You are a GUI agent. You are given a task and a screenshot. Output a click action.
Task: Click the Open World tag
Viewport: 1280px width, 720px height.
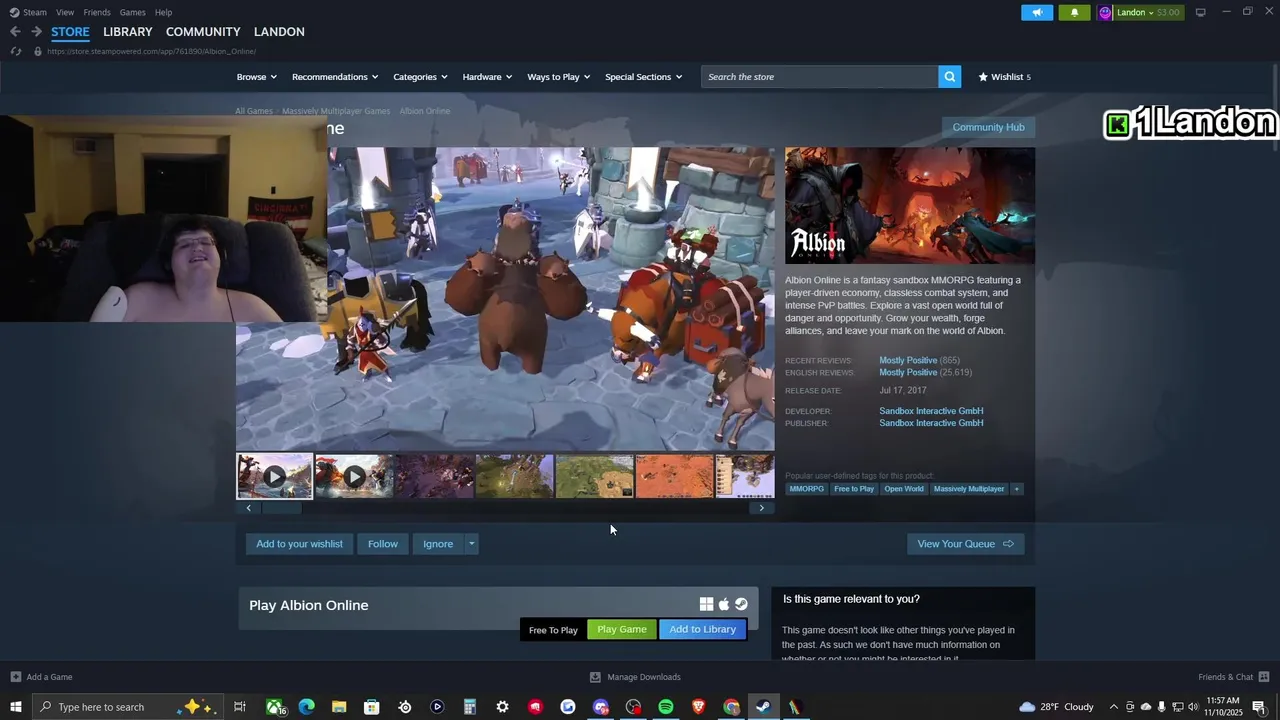[904, 489]
